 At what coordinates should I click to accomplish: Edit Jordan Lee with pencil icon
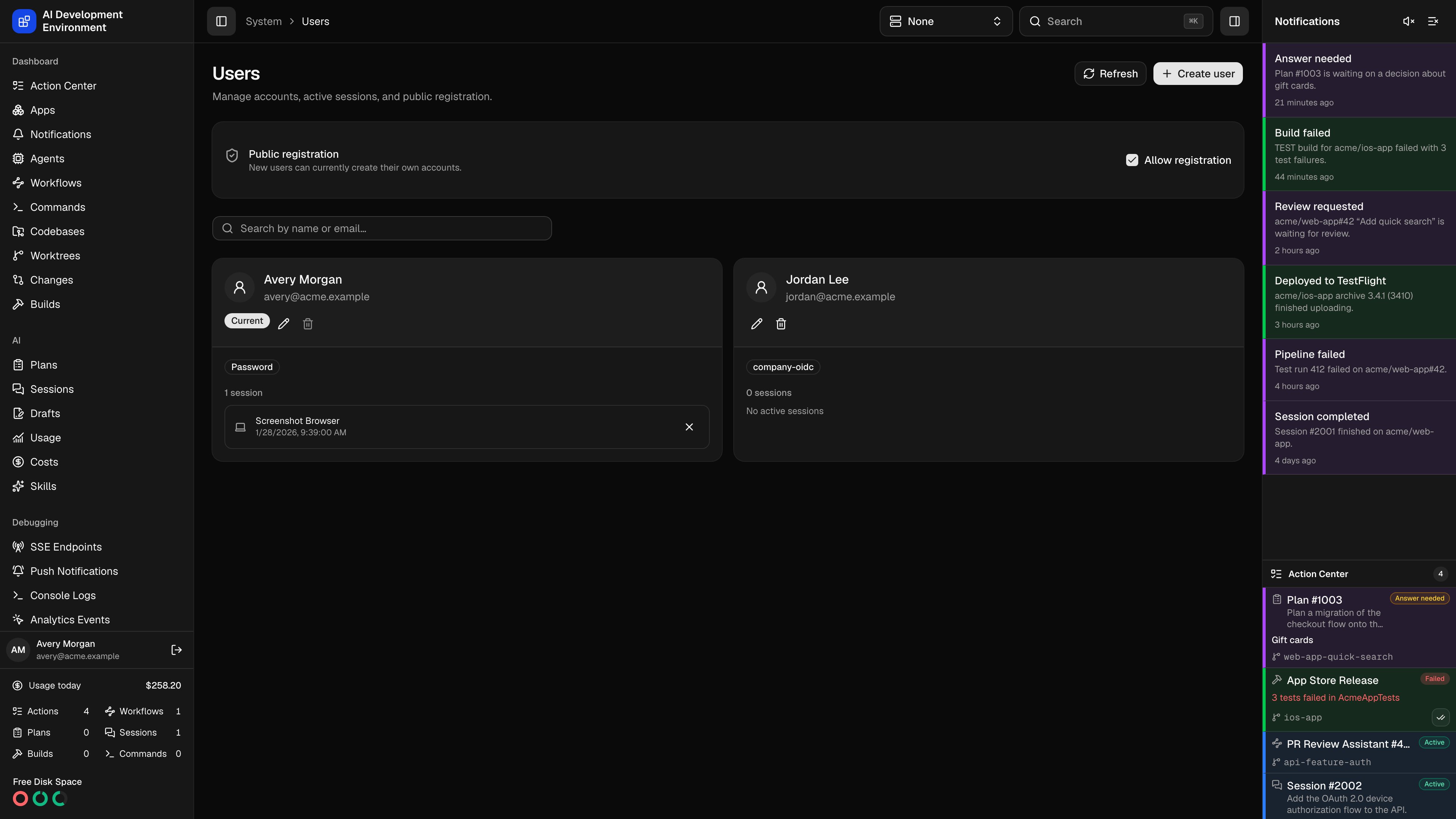tap(757, 324)
